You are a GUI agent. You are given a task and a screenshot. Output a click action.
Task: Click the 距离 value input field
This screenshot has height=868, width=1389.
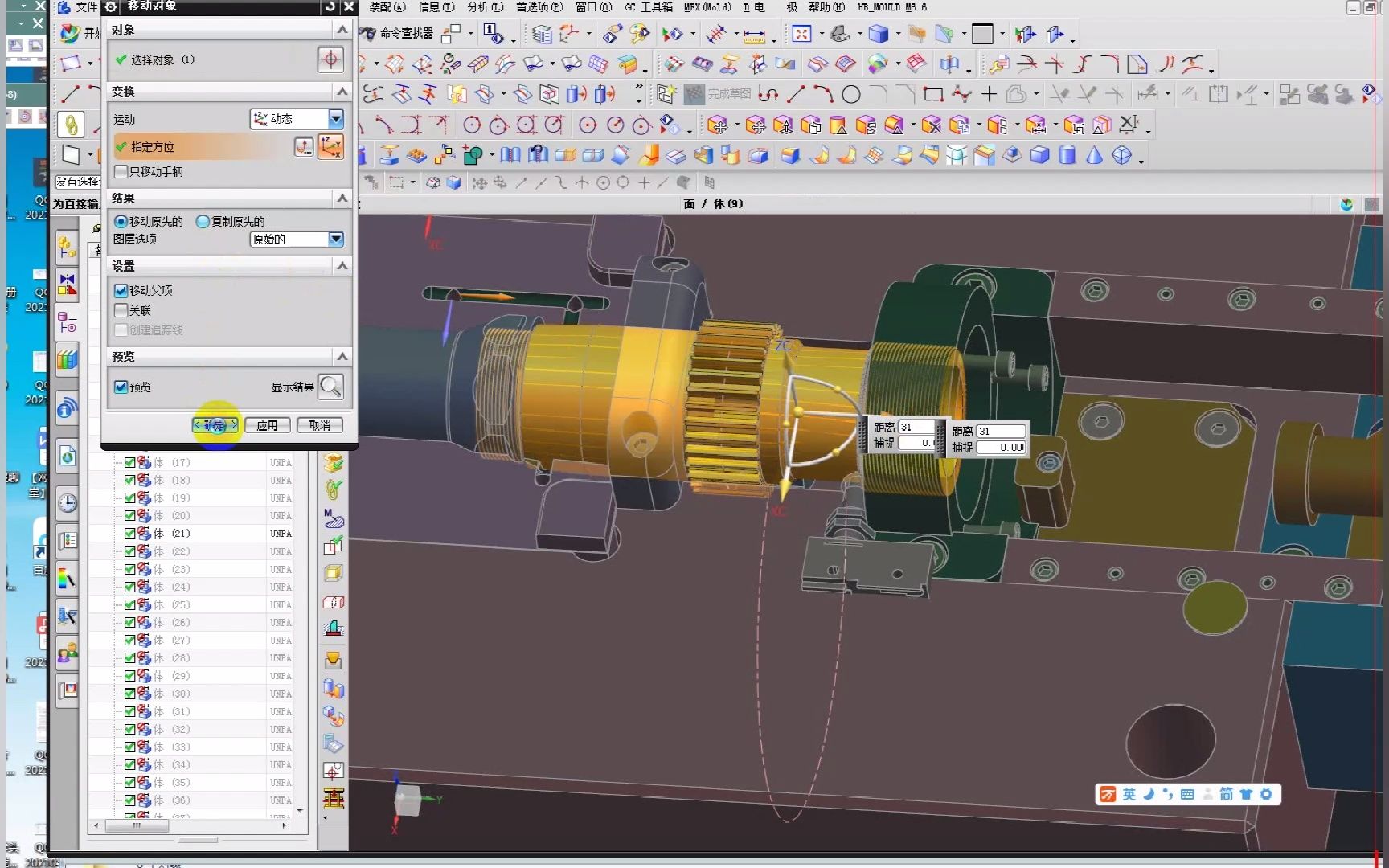1000,432
